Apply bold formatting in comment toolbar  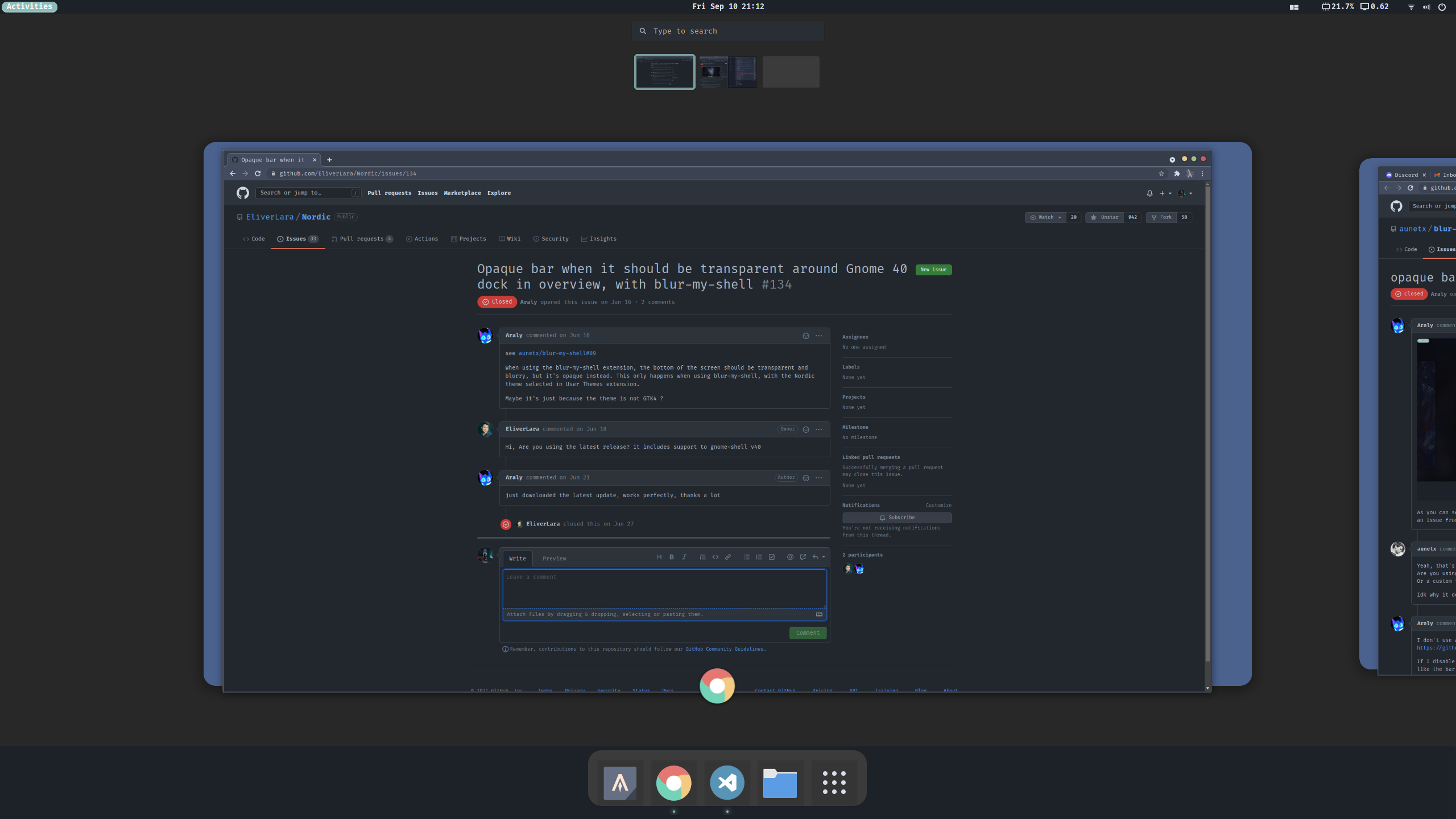pos(672,557)
